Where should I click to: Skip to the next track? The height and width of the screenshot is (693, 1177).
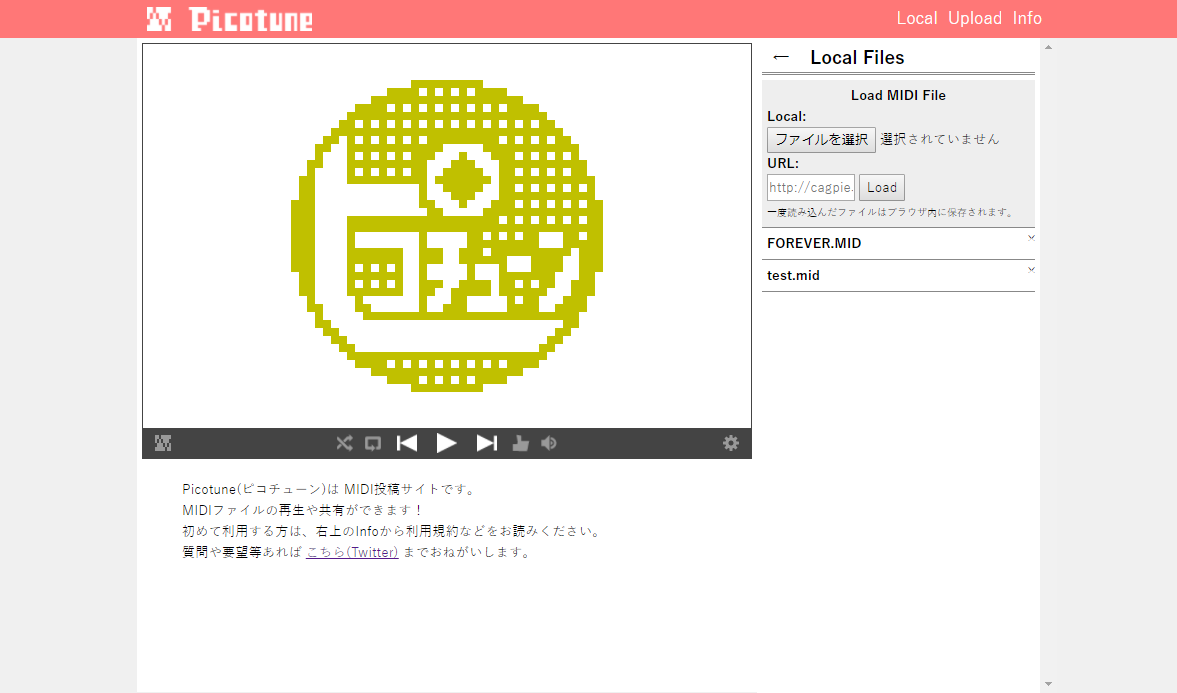(x=486, y=443)
